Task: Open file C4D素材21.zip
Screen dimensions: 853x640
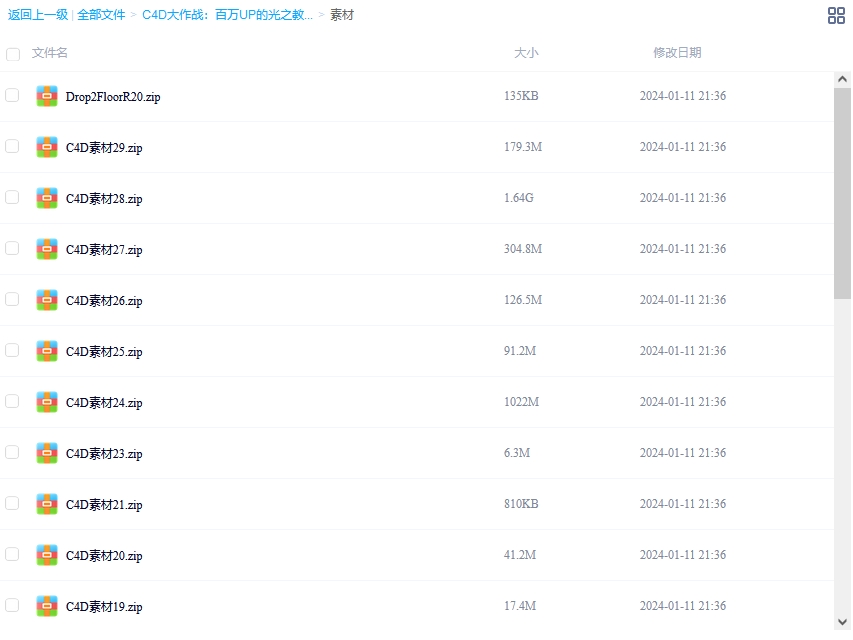Action: [x=104, y=505]
